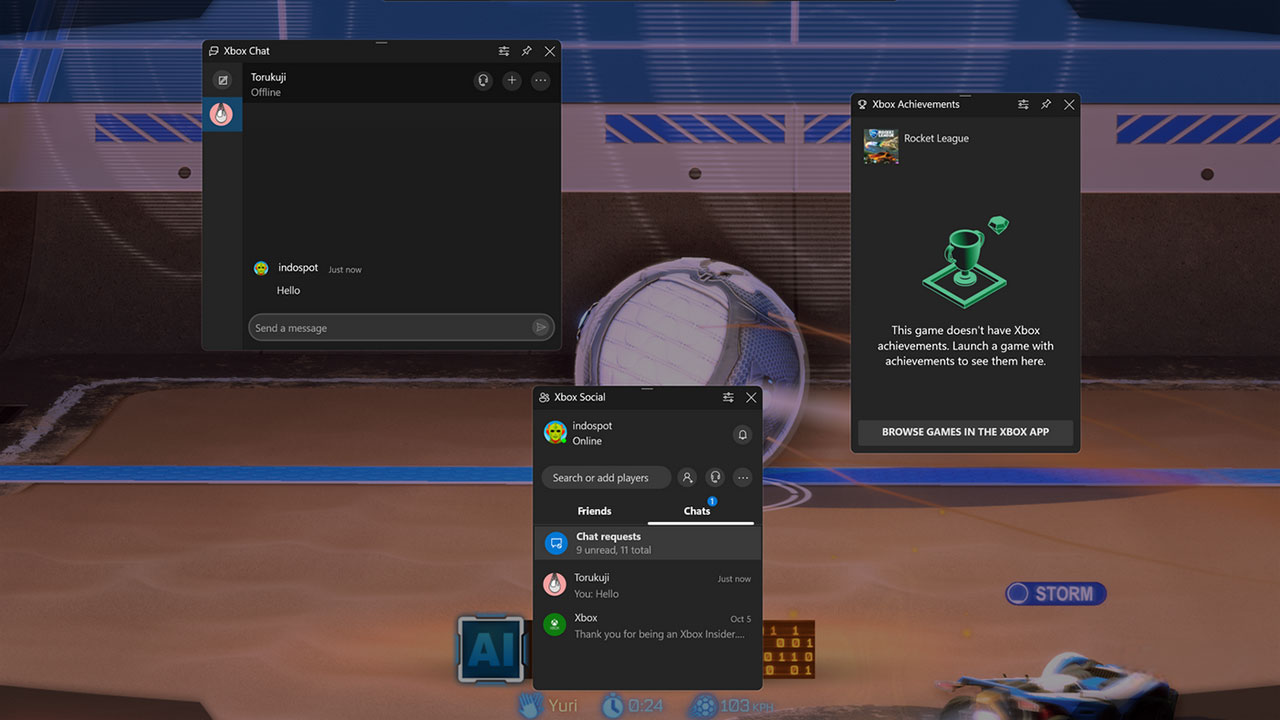The image size is (1280, 720).
Task: Send the chat message arrow button
Action: 541,327
